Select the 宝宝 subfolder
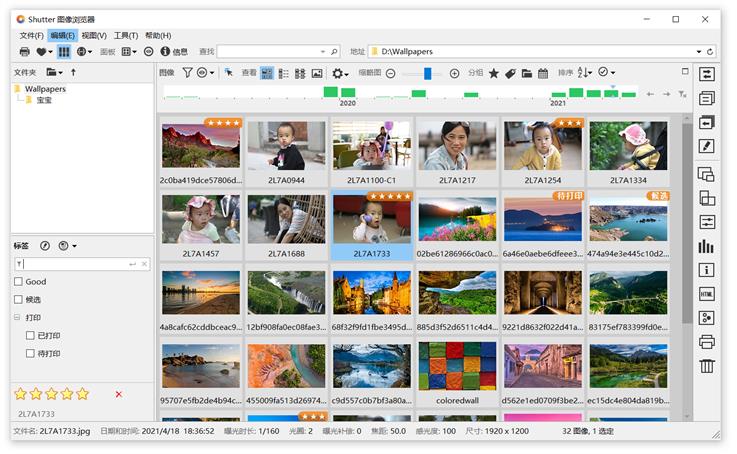Image resolution: width=737 pixels, height=454 pixels. [44, 100]
